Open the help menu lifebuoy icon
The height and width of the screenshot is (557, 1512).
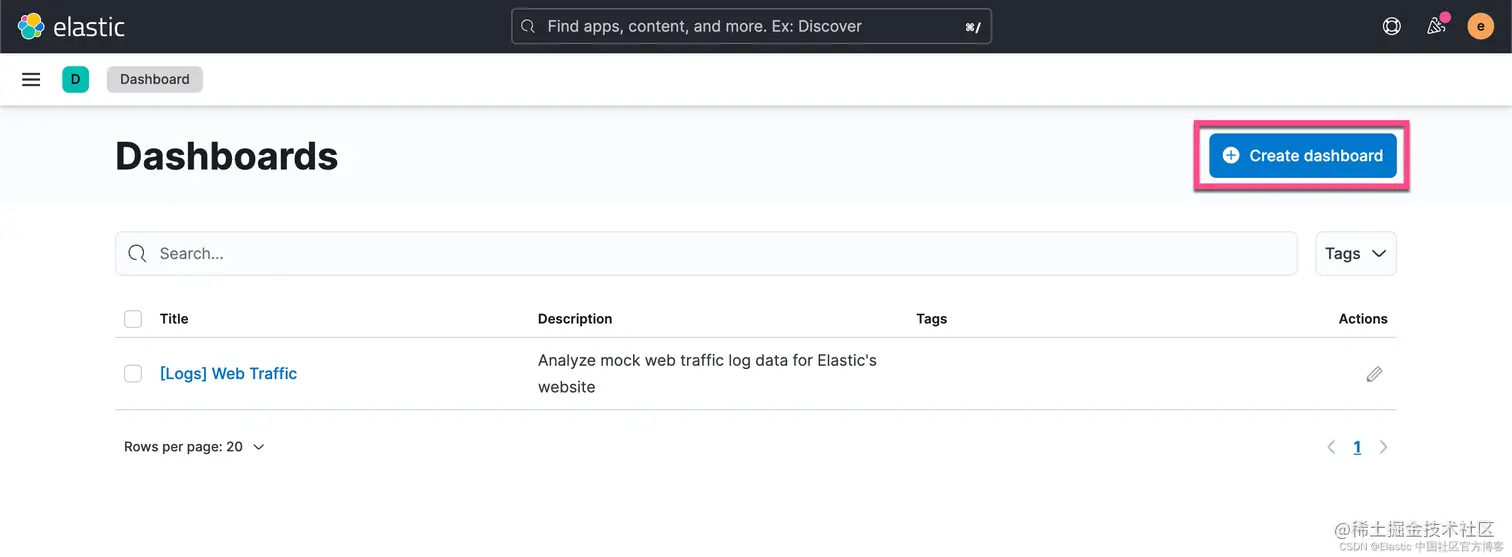(1391, 26)
